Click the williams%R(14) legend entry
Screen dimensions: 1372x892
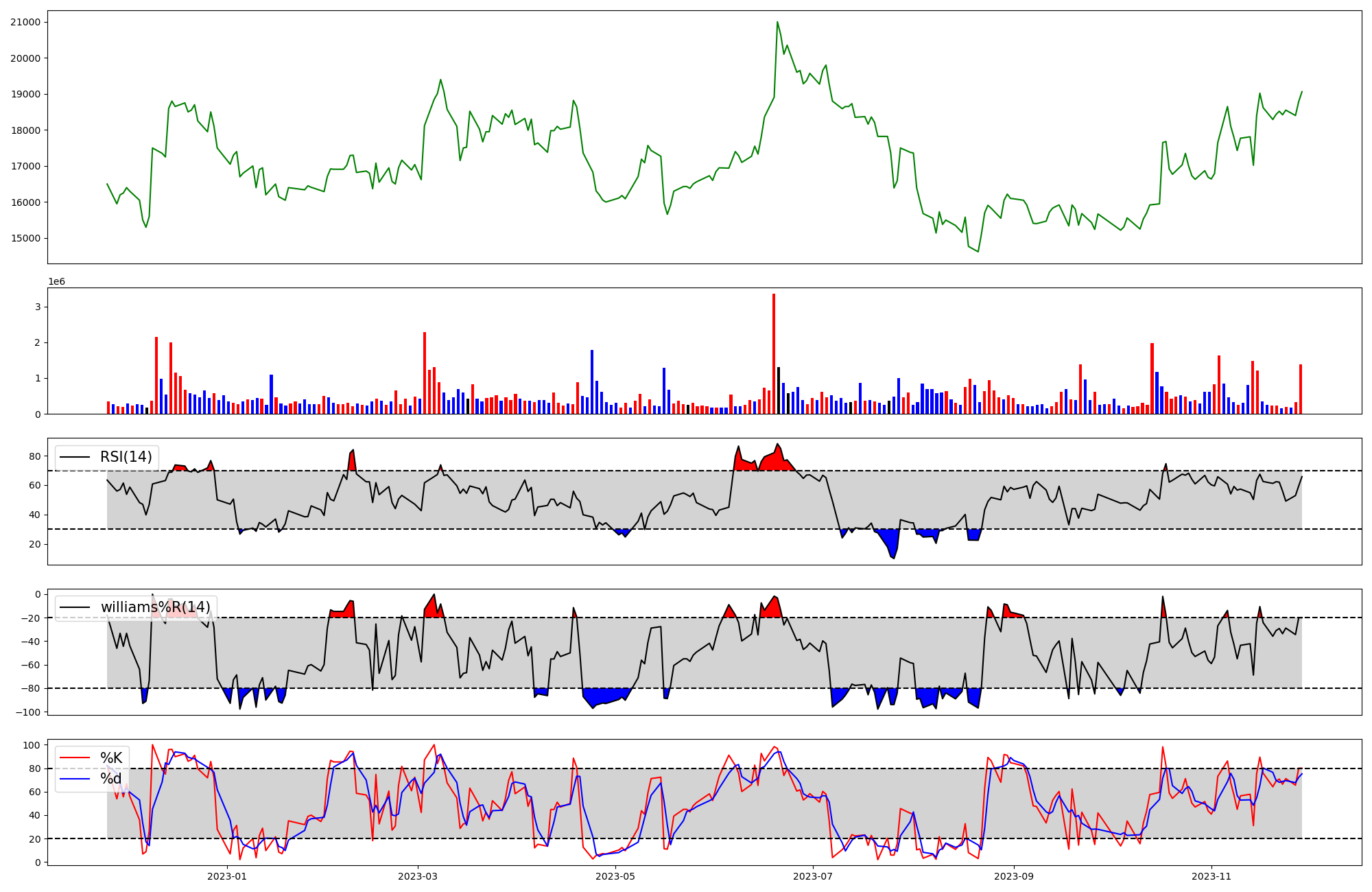coord(155,607)
